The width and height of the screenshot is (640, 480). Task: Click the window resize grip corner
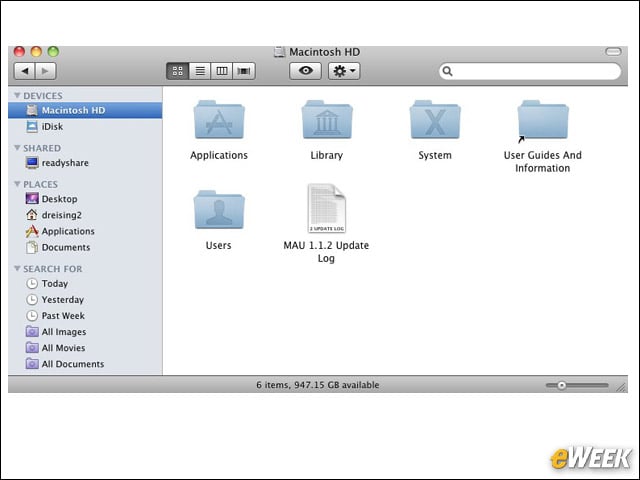click(x=621, y=387)
